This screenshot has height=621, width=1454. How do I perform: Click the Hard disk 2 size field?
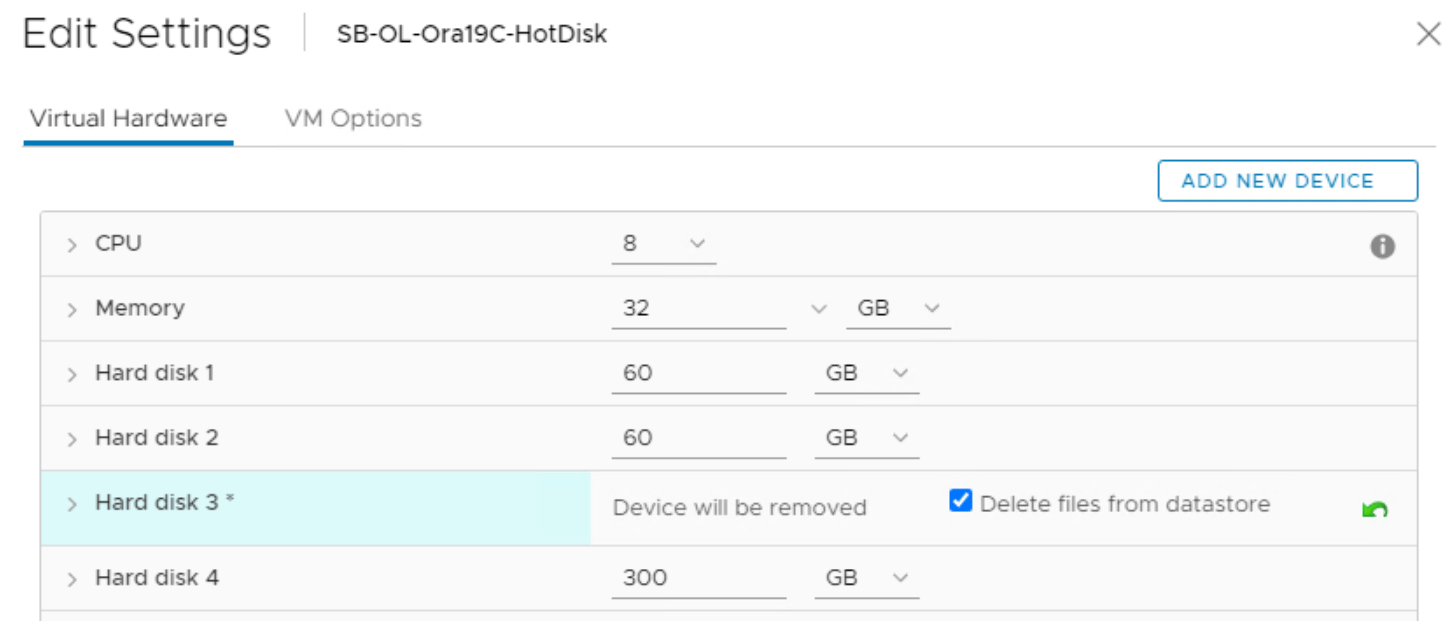tap(698, 438)
